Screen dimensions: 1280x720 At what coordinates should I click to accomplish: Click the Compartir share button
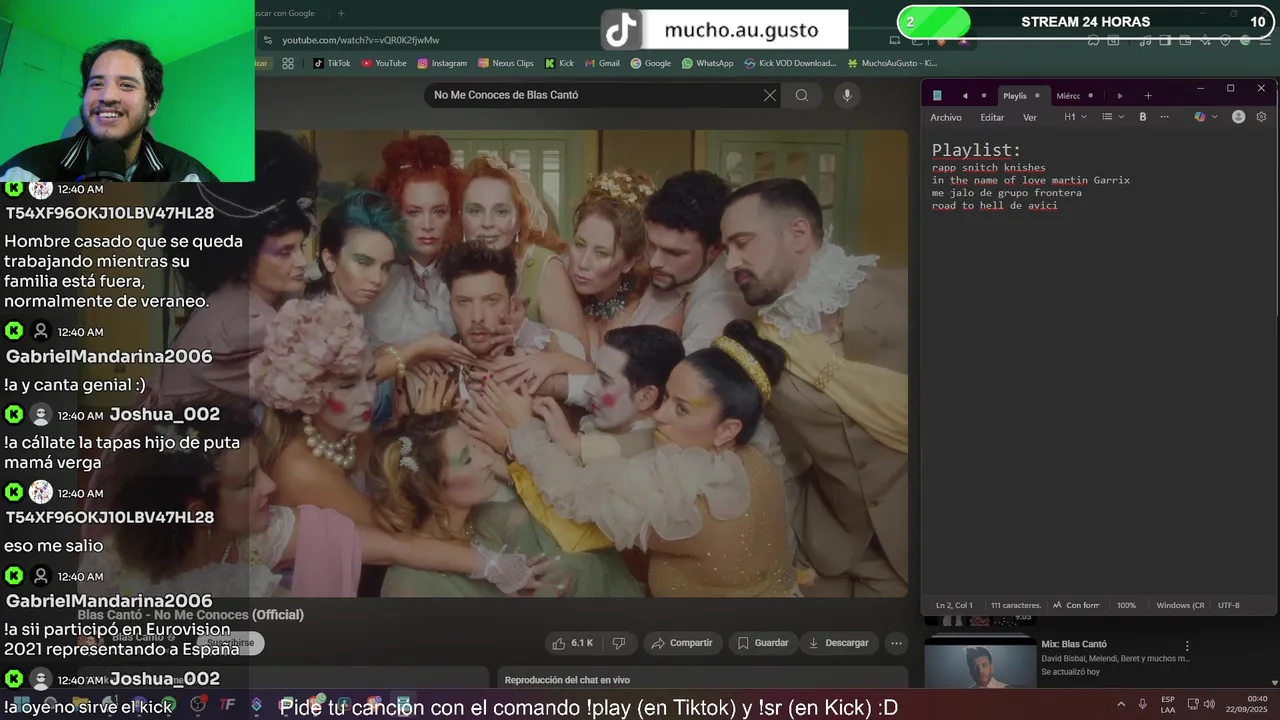point(682,643)
